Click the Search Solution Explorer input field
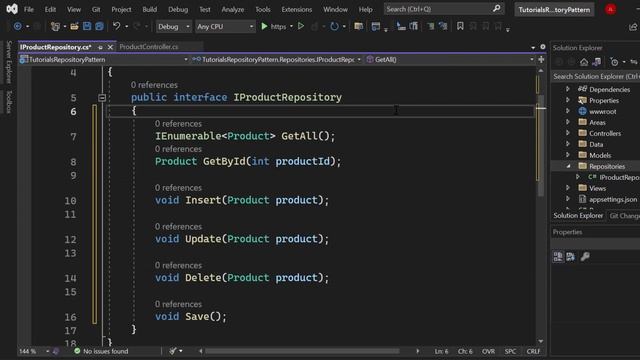The image size is (640, 360). click(x=596, y=76)
